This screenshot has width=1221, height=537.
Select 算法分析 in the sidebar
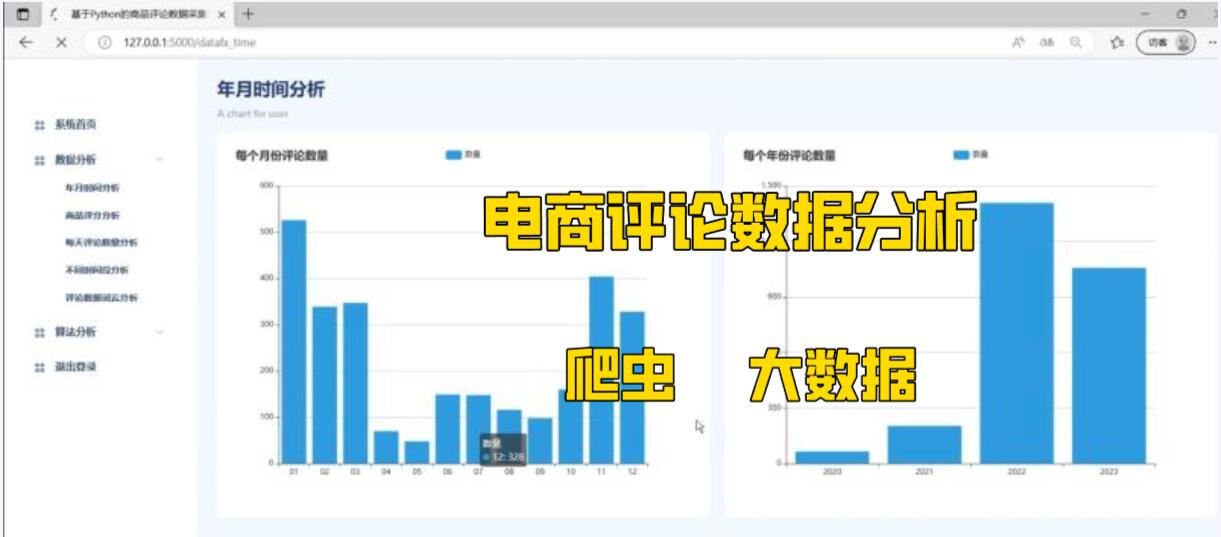tap(76, 332)
